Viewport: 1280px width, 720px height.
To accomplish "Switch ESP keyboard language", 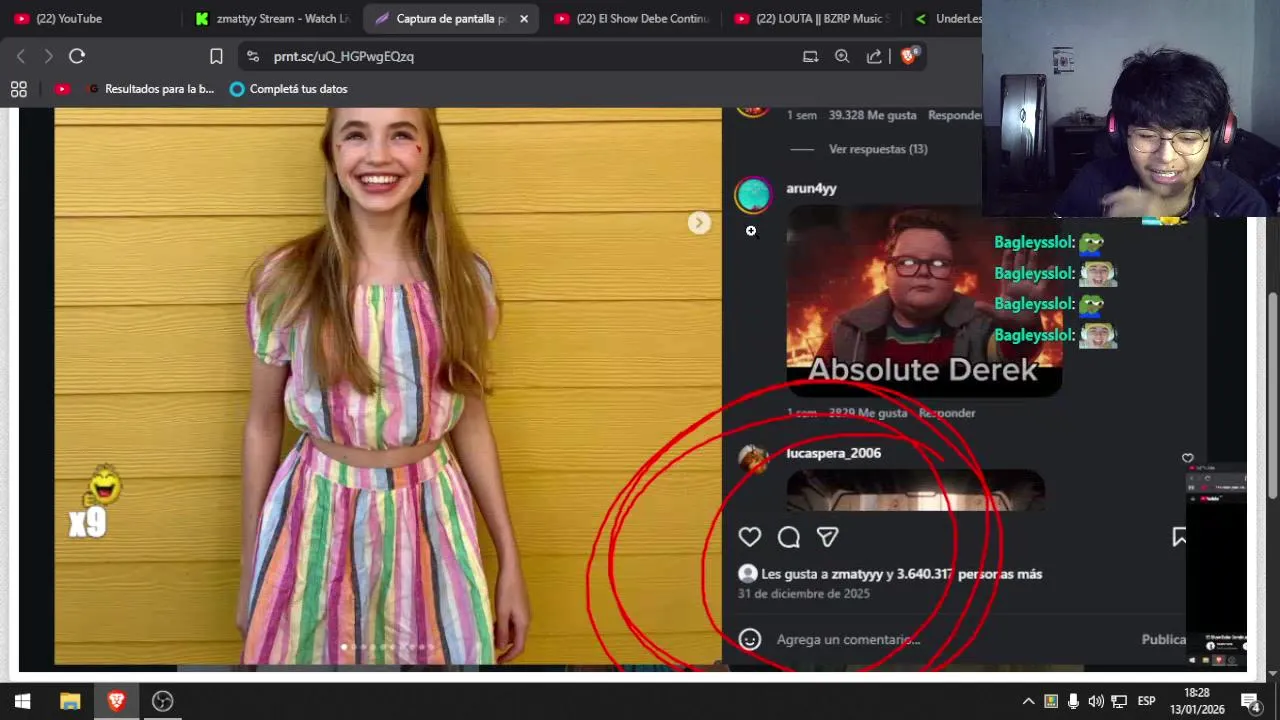I will [1147, 701].
